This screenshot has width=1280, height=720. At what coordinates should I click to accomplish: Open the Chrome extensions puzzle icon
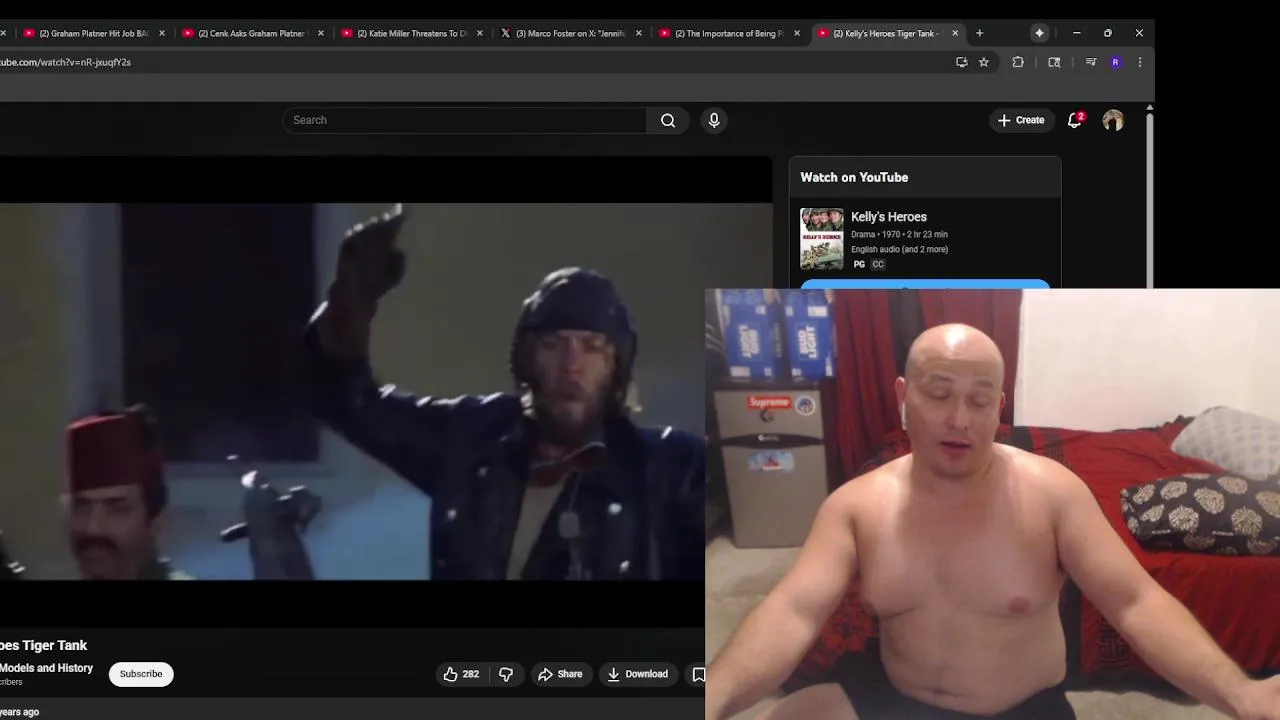(1018, 62)
